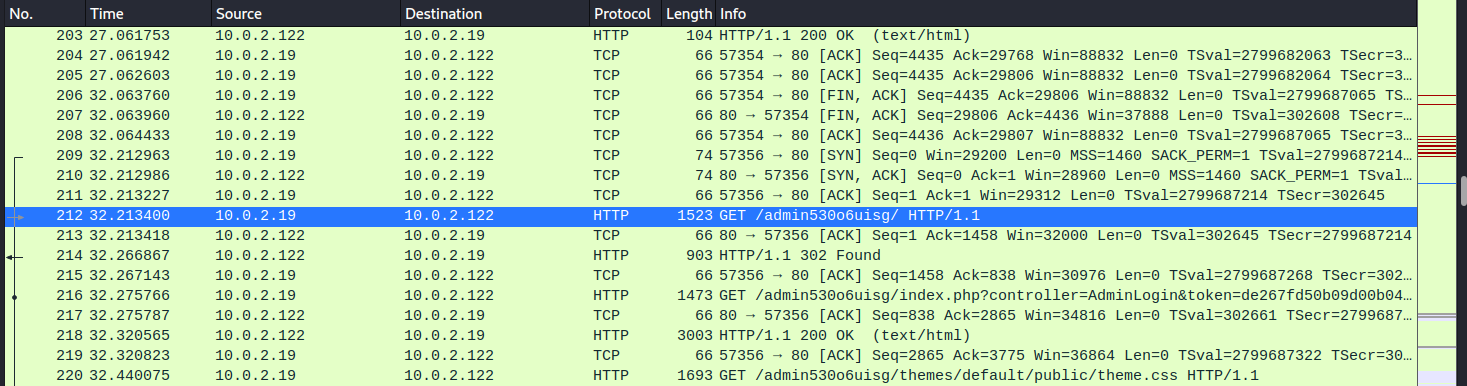Screen dimensions: 1467x386
Task: Select packet 210 SYN, ACK row
Action: pos(710,175)
